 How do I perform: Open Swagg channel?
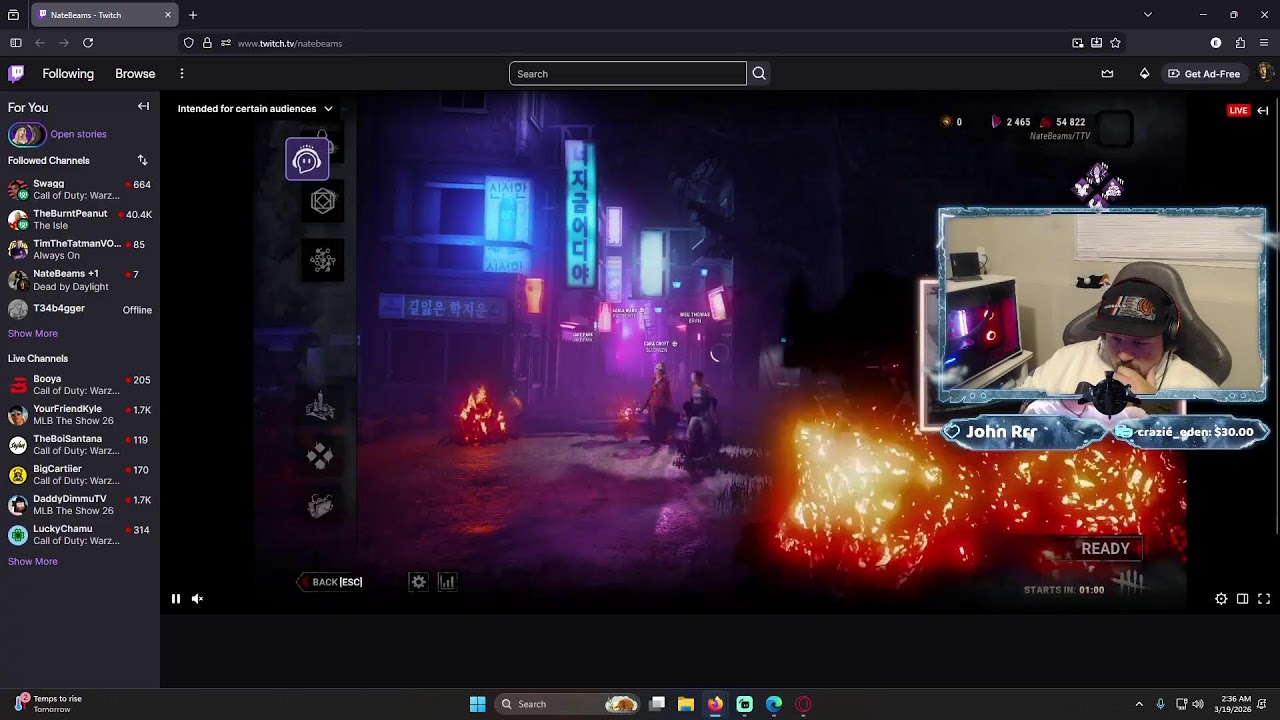point(80,189)
